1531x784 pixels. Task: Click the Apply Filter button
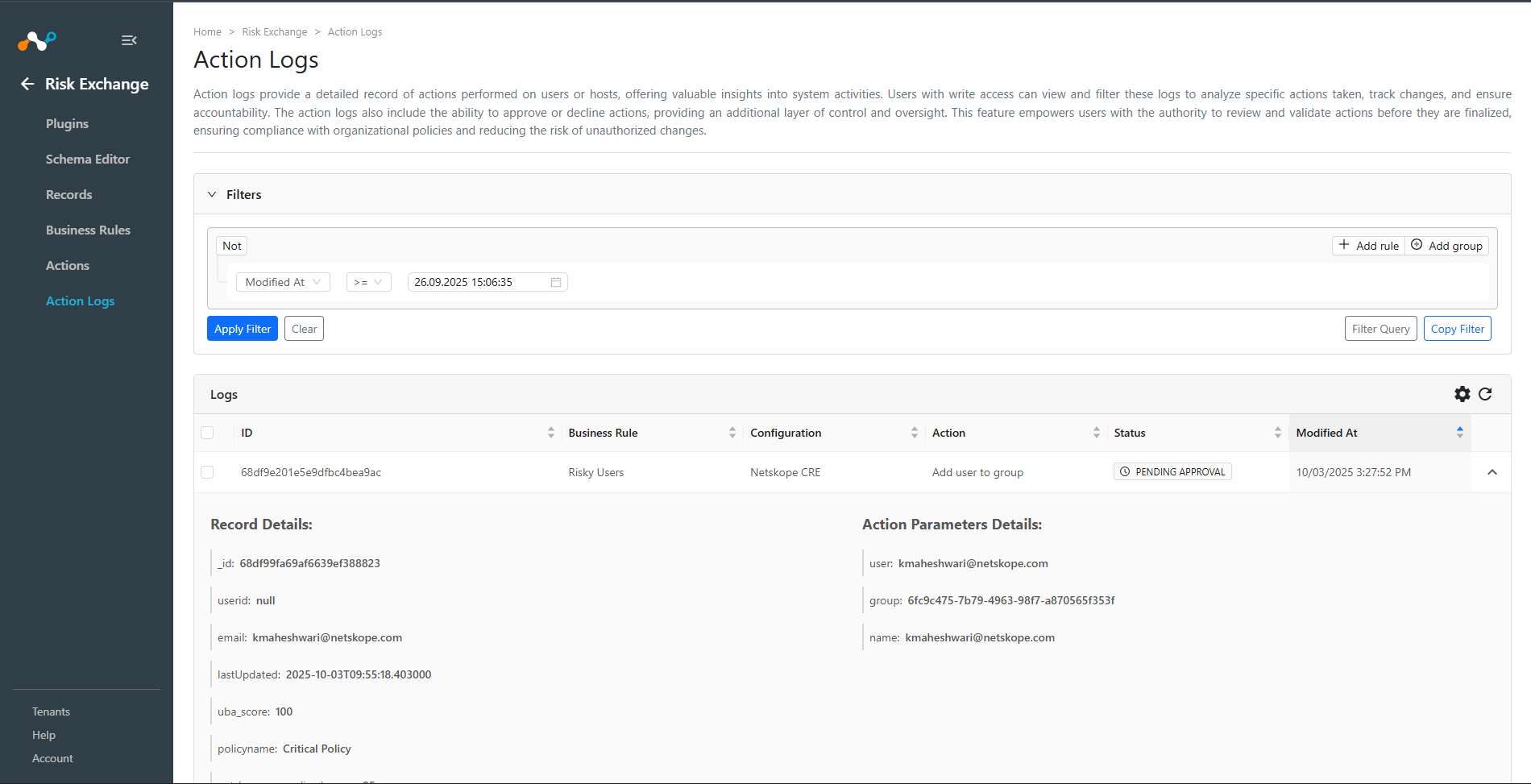[x=243, y=329]
